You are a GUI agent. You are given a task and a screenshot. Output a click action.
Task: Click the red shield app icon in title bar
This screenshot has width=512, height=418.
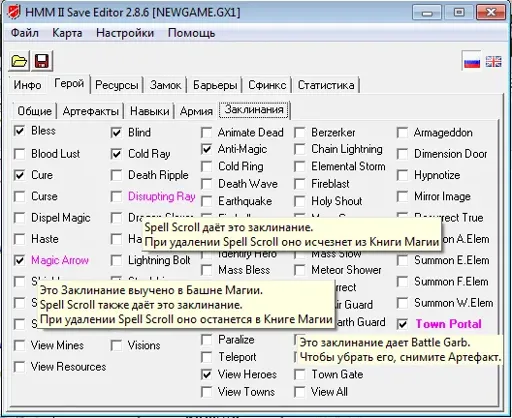[14, 12]
